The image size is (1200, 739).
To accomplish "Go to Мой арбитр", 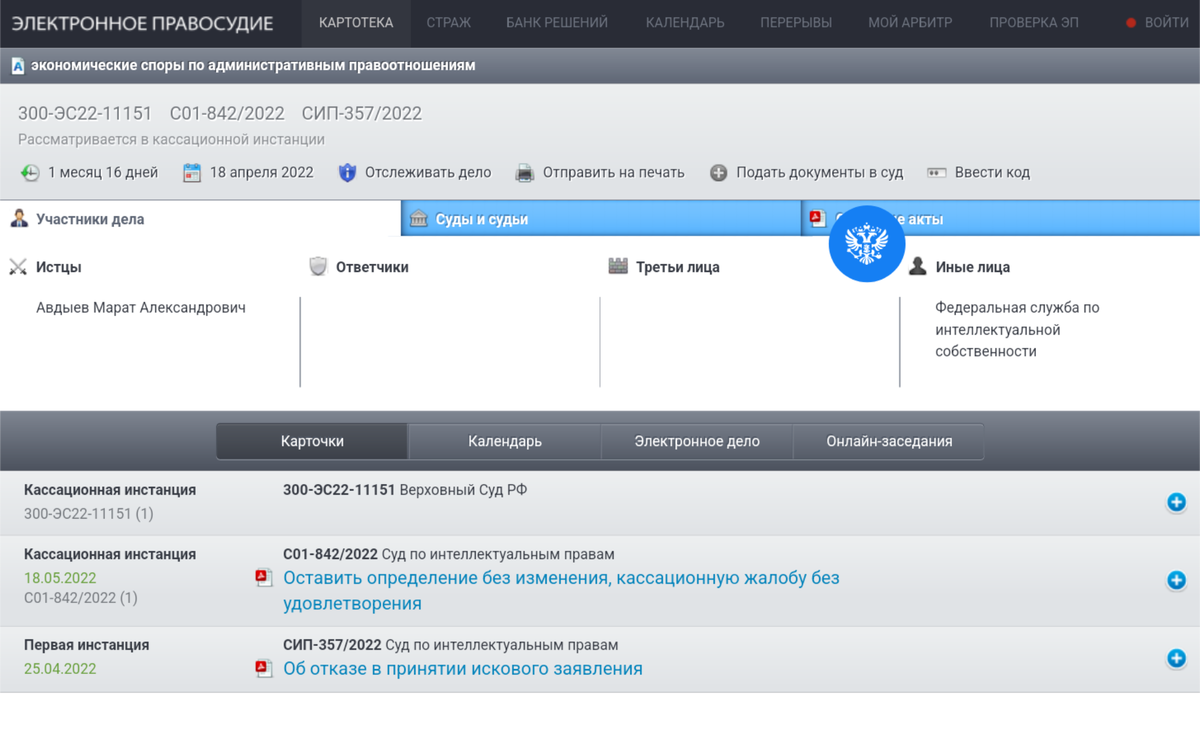I will tap(910, 23).
